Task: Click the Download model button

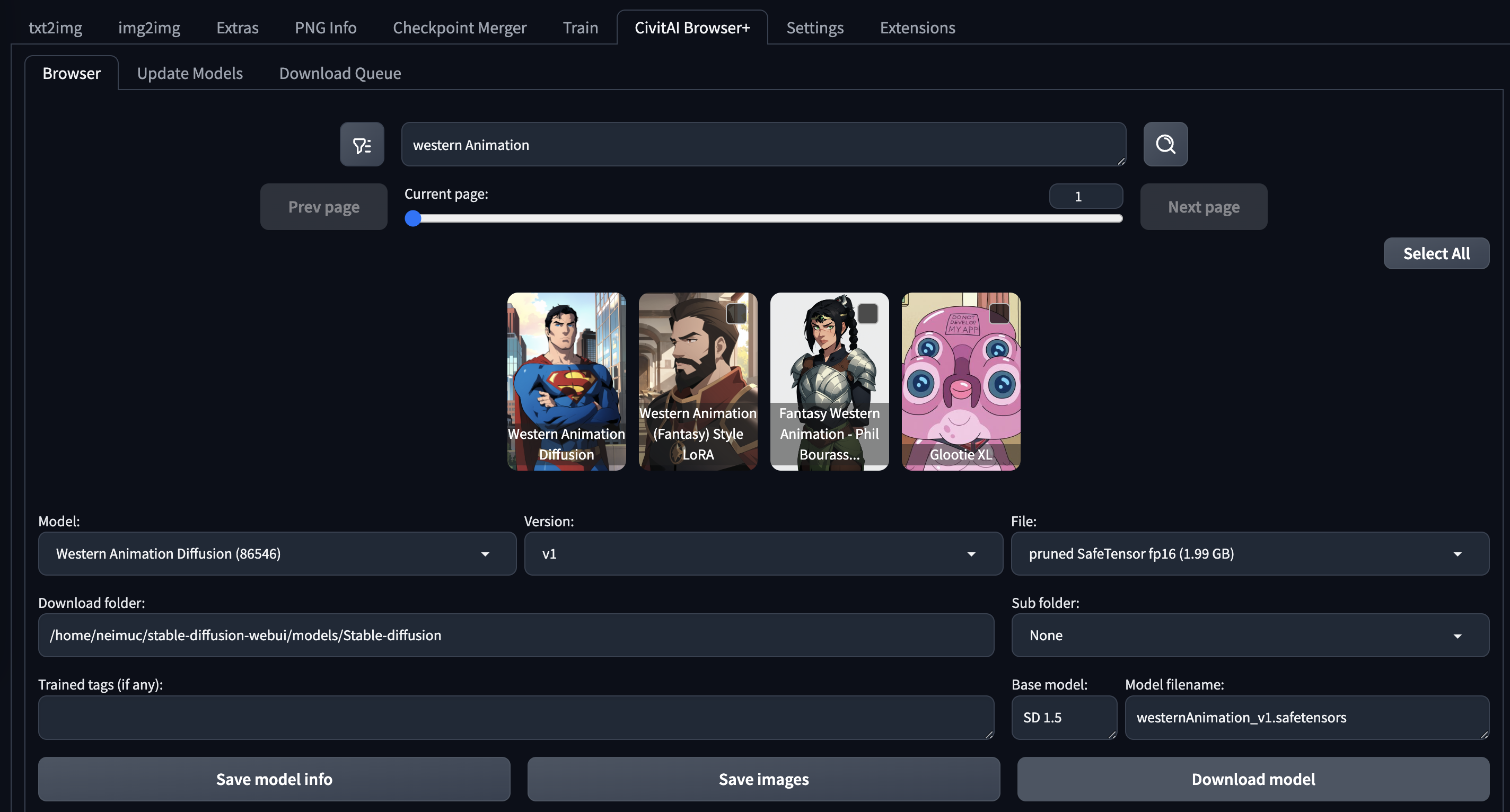Action: [1253, 779]
